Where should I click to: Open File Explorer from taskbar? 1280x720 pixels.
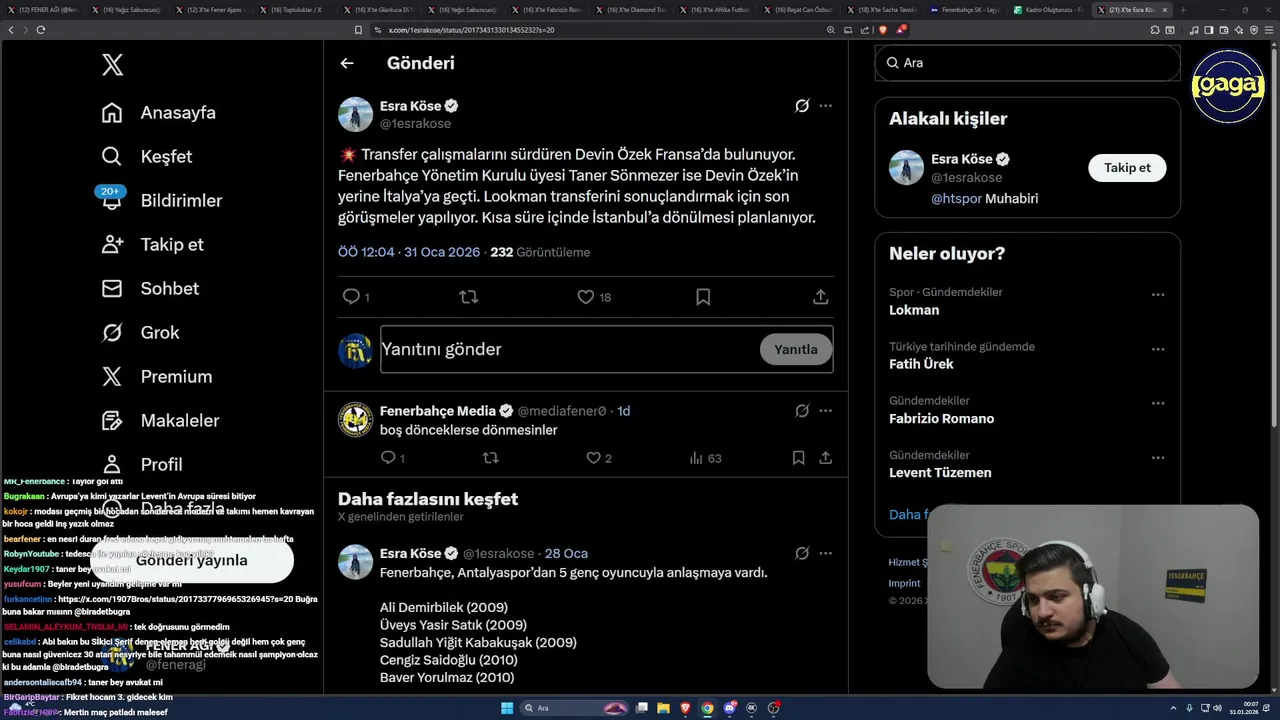click(664, 708)
